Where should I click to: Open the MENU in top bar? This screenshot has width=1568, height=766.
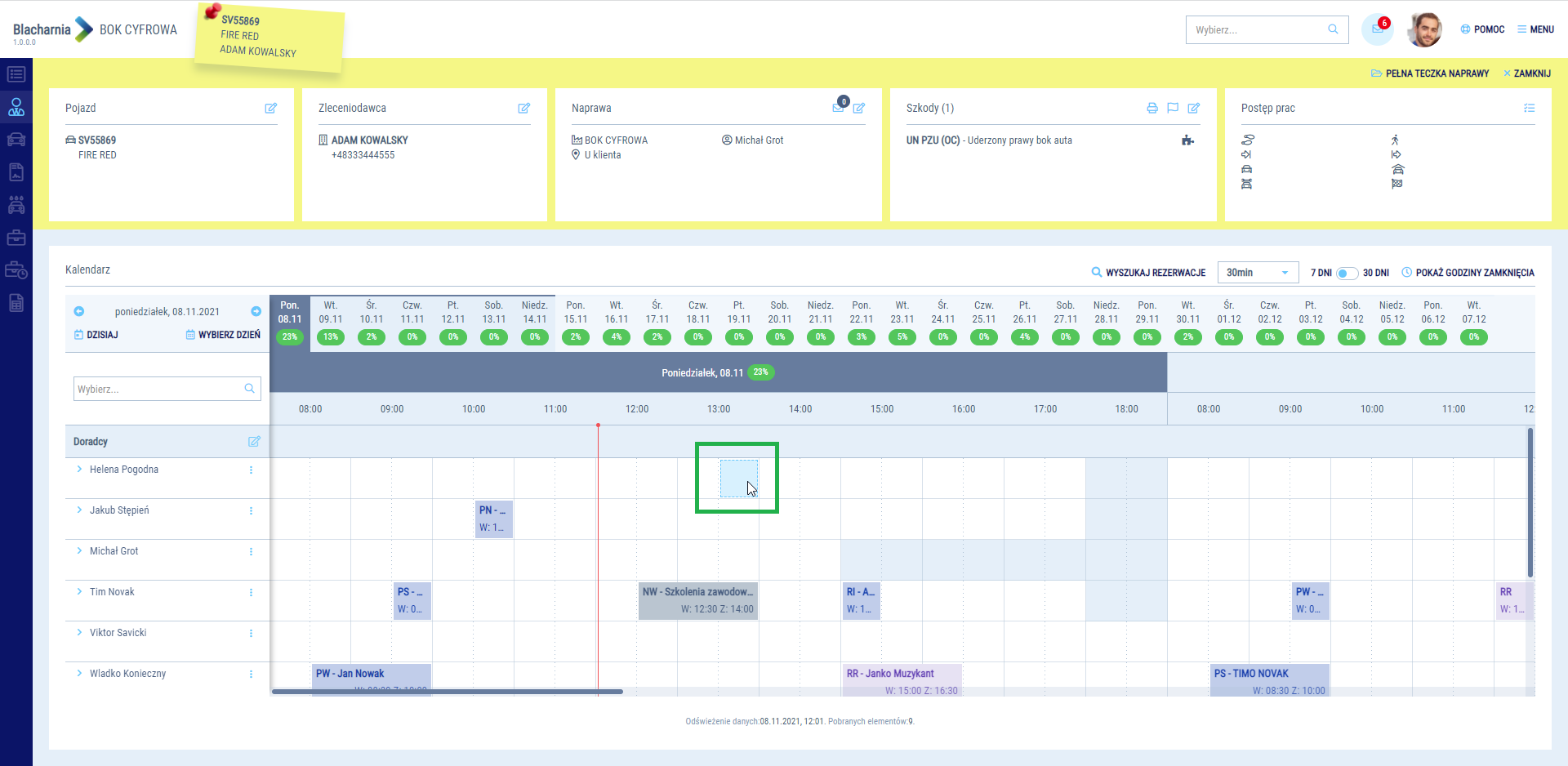coord(1535,29)
